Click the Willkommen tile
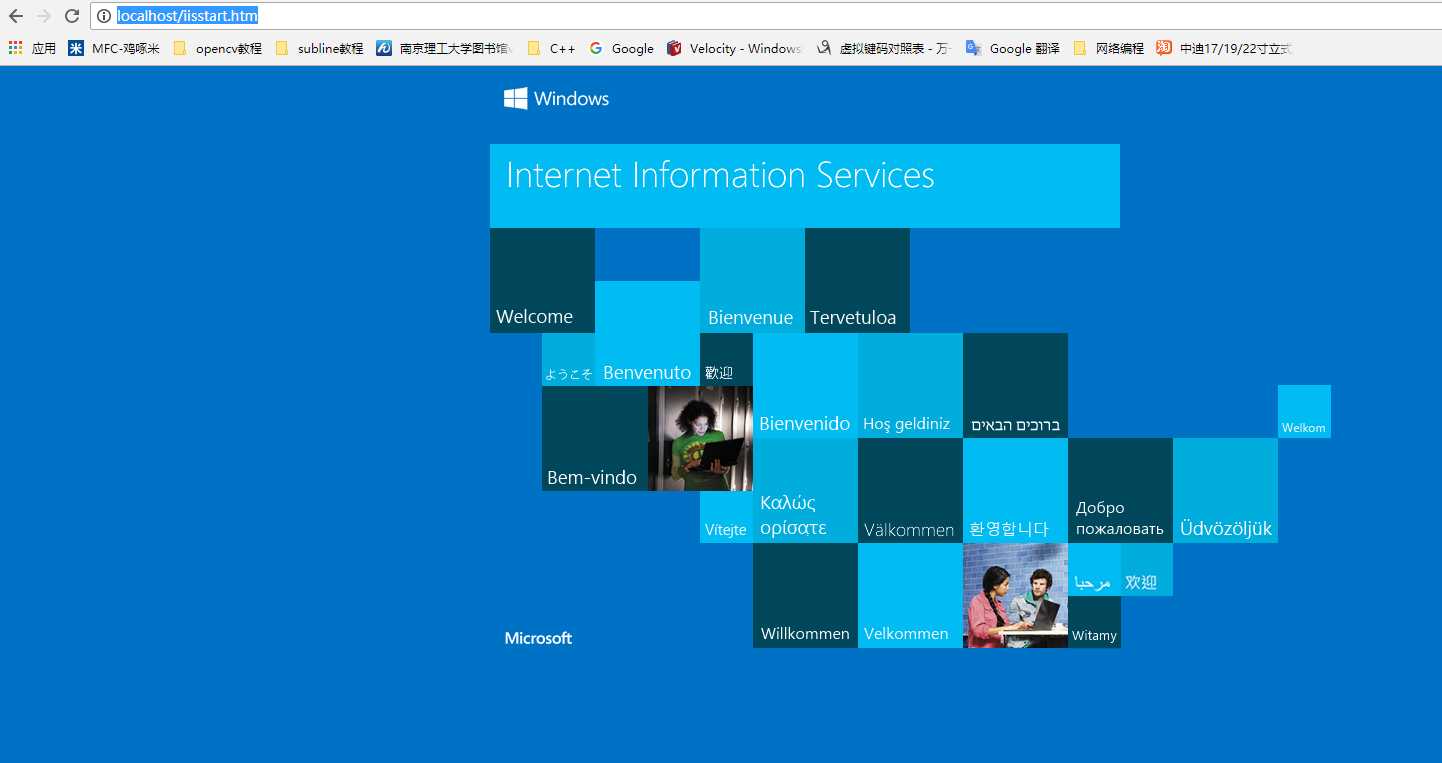The image size is (1442, 763). point(805,595)
